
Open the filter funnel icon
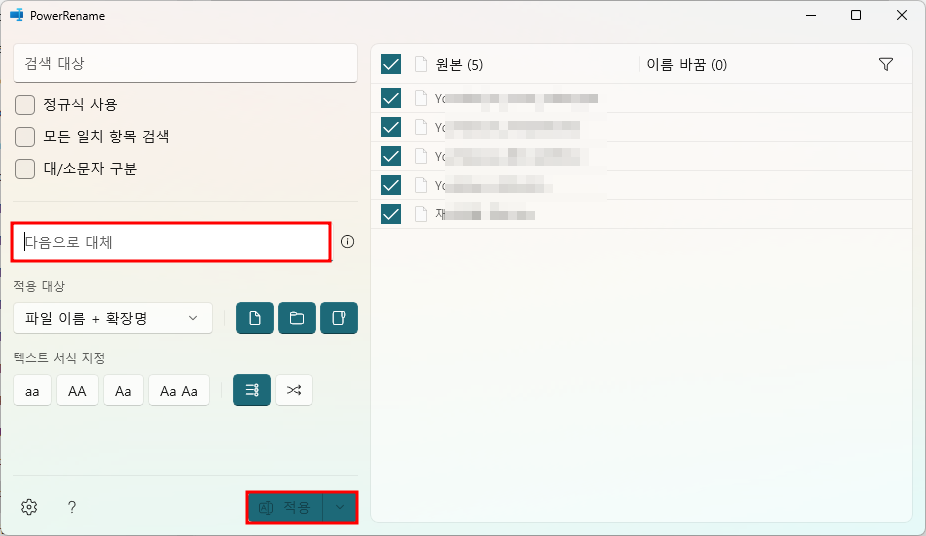pyautogui.click(x=886, y=64)
